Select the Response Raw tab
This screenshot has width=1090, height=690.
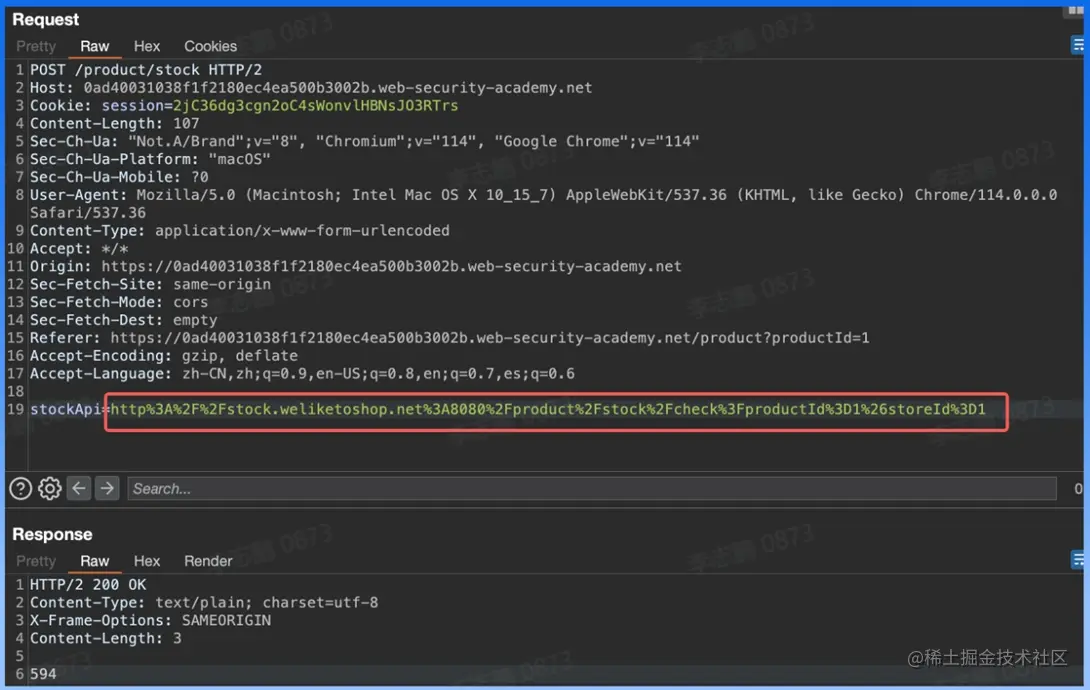point(95,561)
